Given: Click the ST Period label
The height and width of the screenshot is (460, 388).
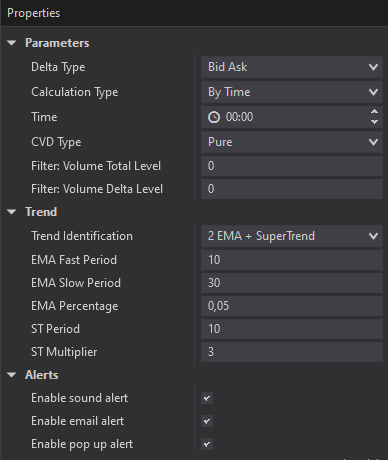Looking at the screenshot, I should click(55, 329).
